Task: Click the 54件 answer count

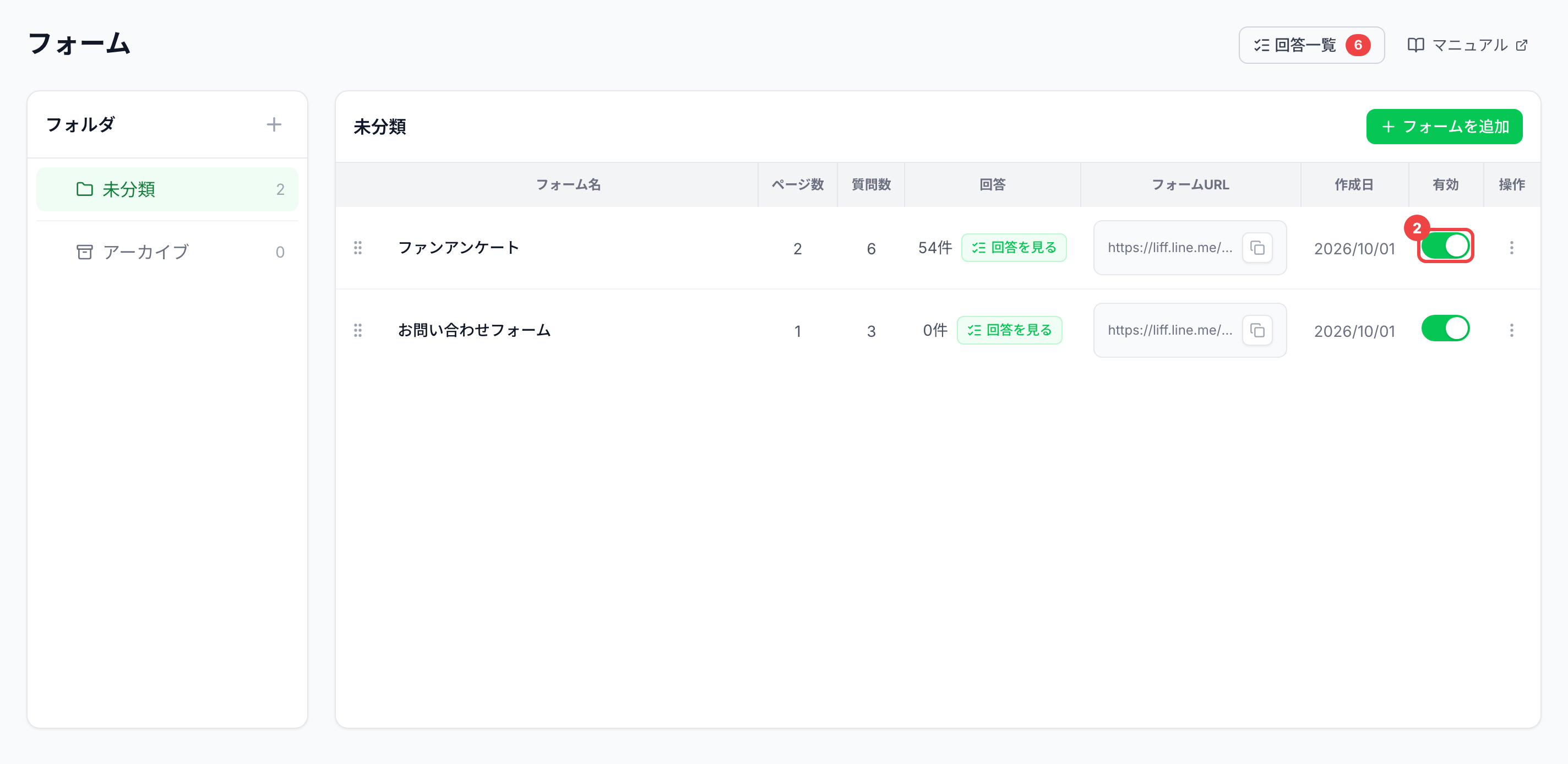Action: tap(934, 248)
